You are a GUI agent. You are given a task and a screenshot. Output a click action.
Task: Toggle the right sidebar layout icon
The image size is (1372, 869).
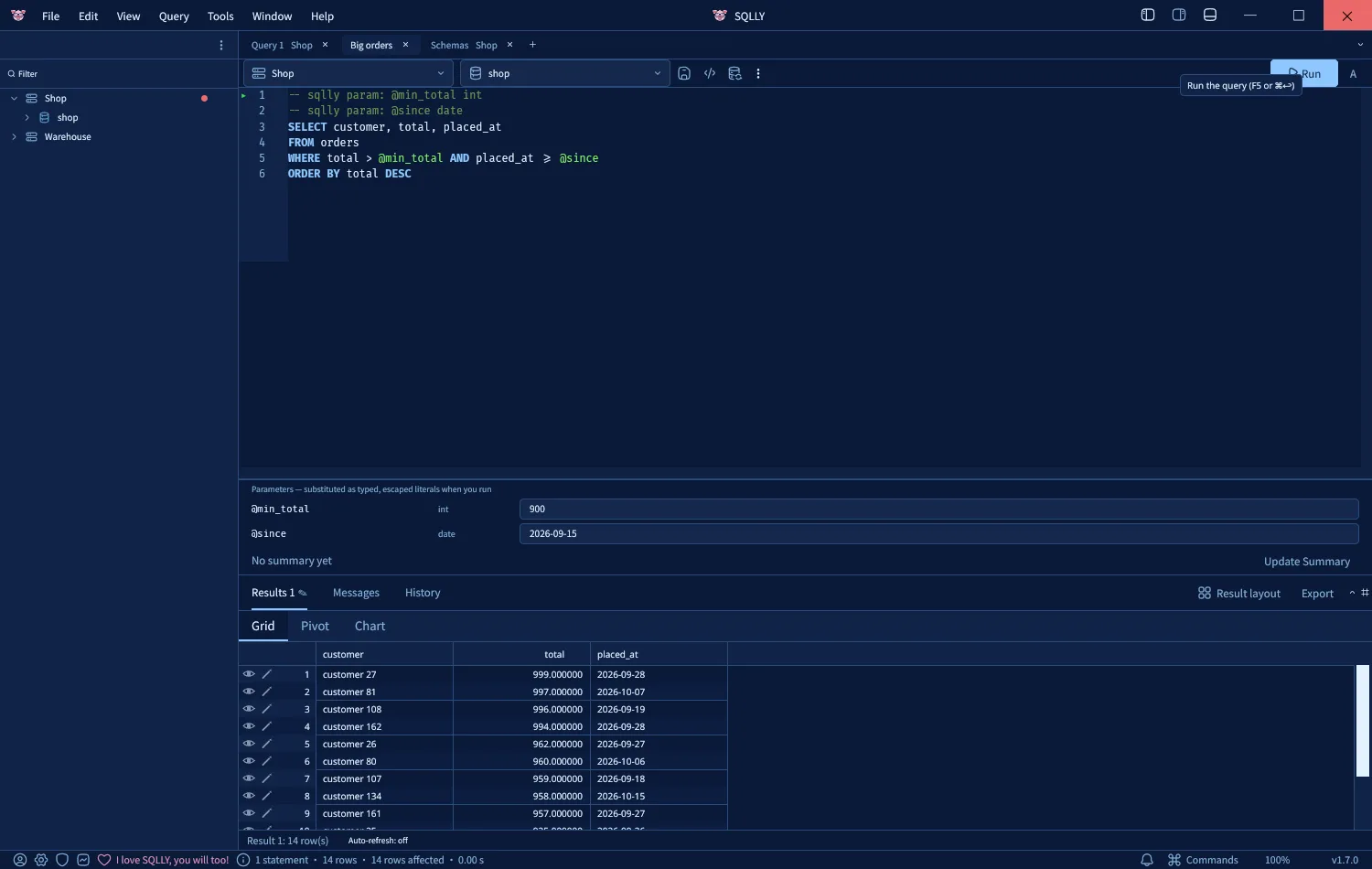[x=1179, y=15]
